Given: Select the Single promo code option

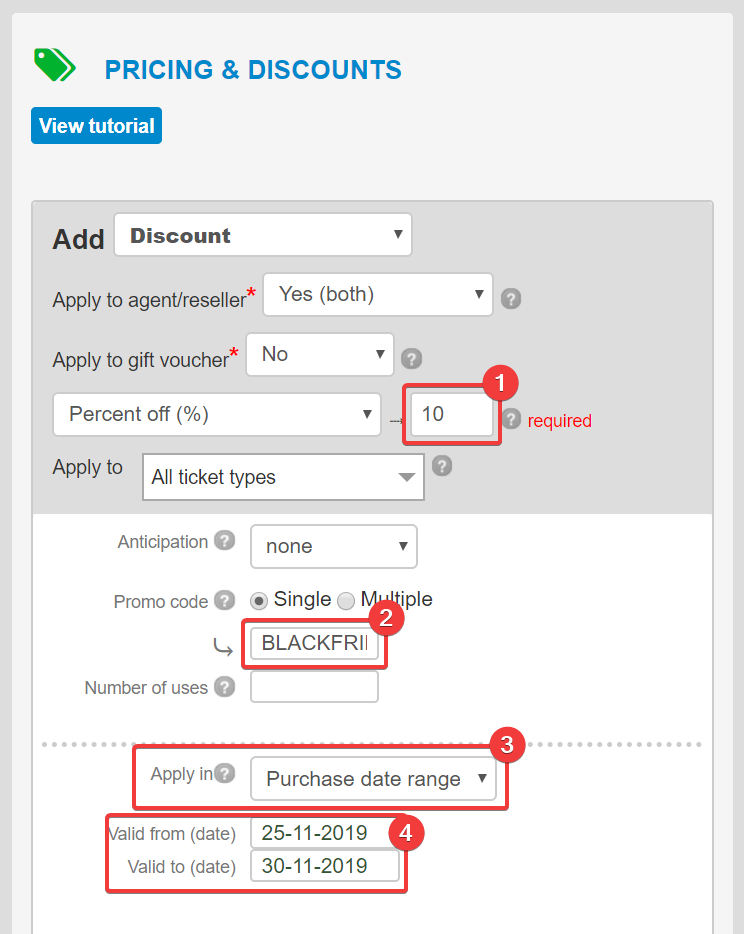Looking at the screenshot, I should click(259, 601).
